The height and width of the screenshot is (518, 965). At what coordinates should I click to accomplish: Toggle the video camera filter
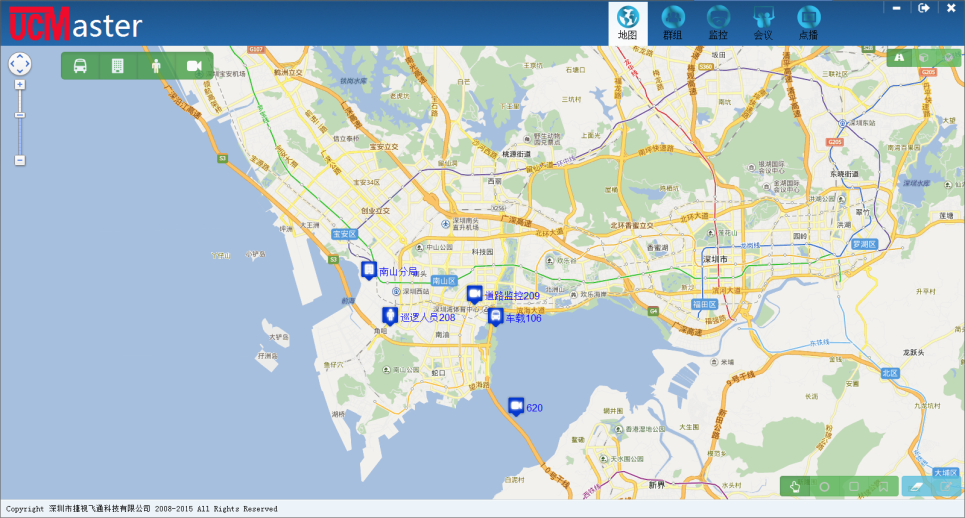coord(194,66)
